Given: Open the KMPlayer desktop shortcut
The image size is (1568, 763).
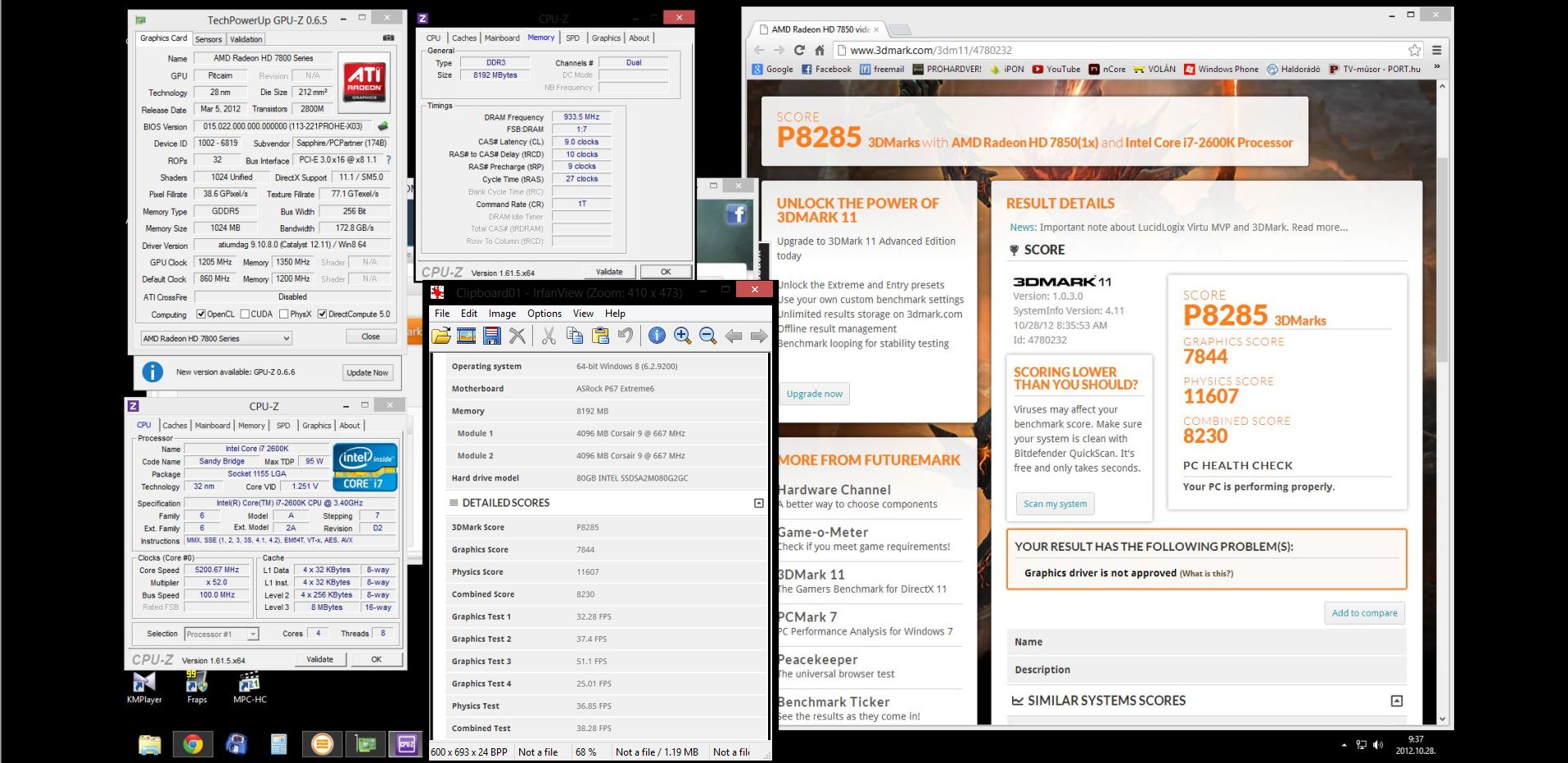Looking at the screenshot, I should (x=144, y=687).
